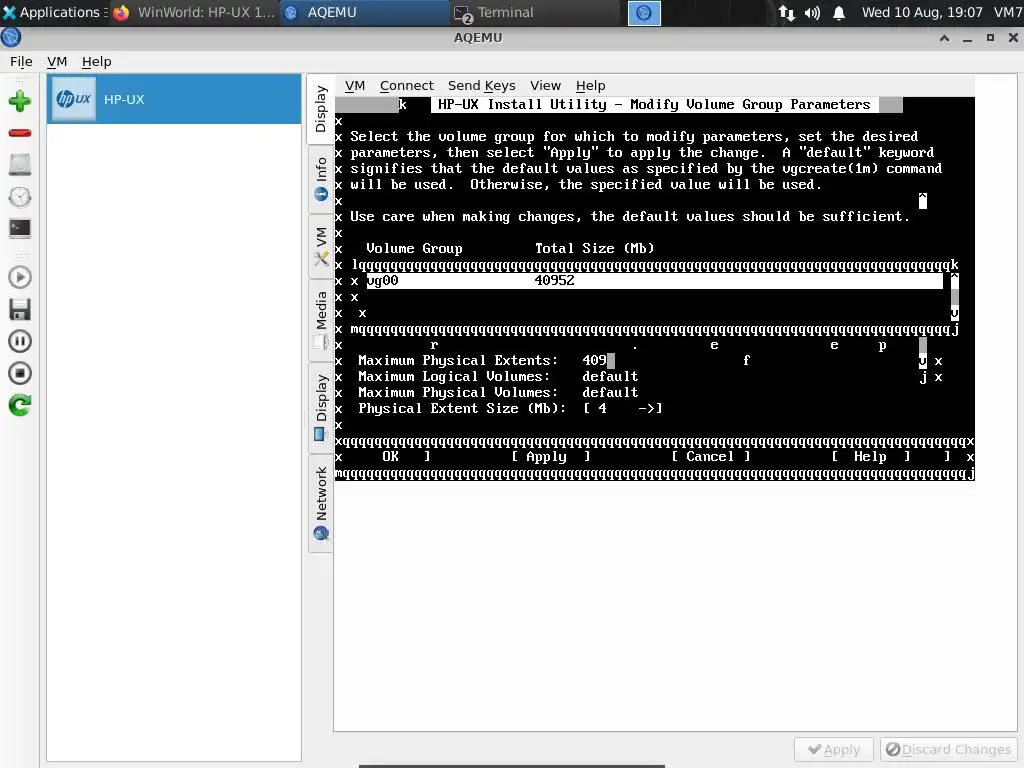Switch to the lower Display vertical tab
This screenshot has height=768, width=1024.
click(x=321, y=408)
